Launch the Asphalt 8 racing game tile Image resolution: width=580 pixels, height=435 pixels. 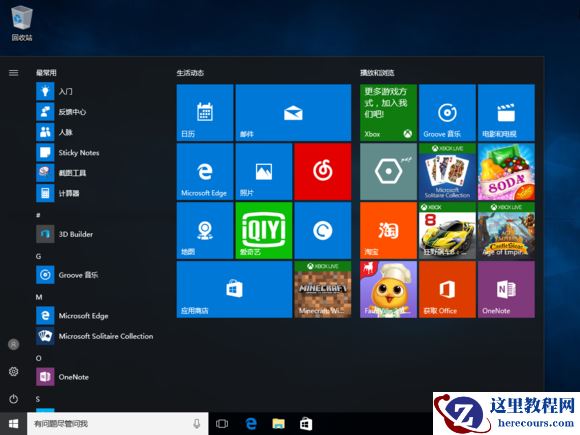pyautogui.click(x=447, y=230)
